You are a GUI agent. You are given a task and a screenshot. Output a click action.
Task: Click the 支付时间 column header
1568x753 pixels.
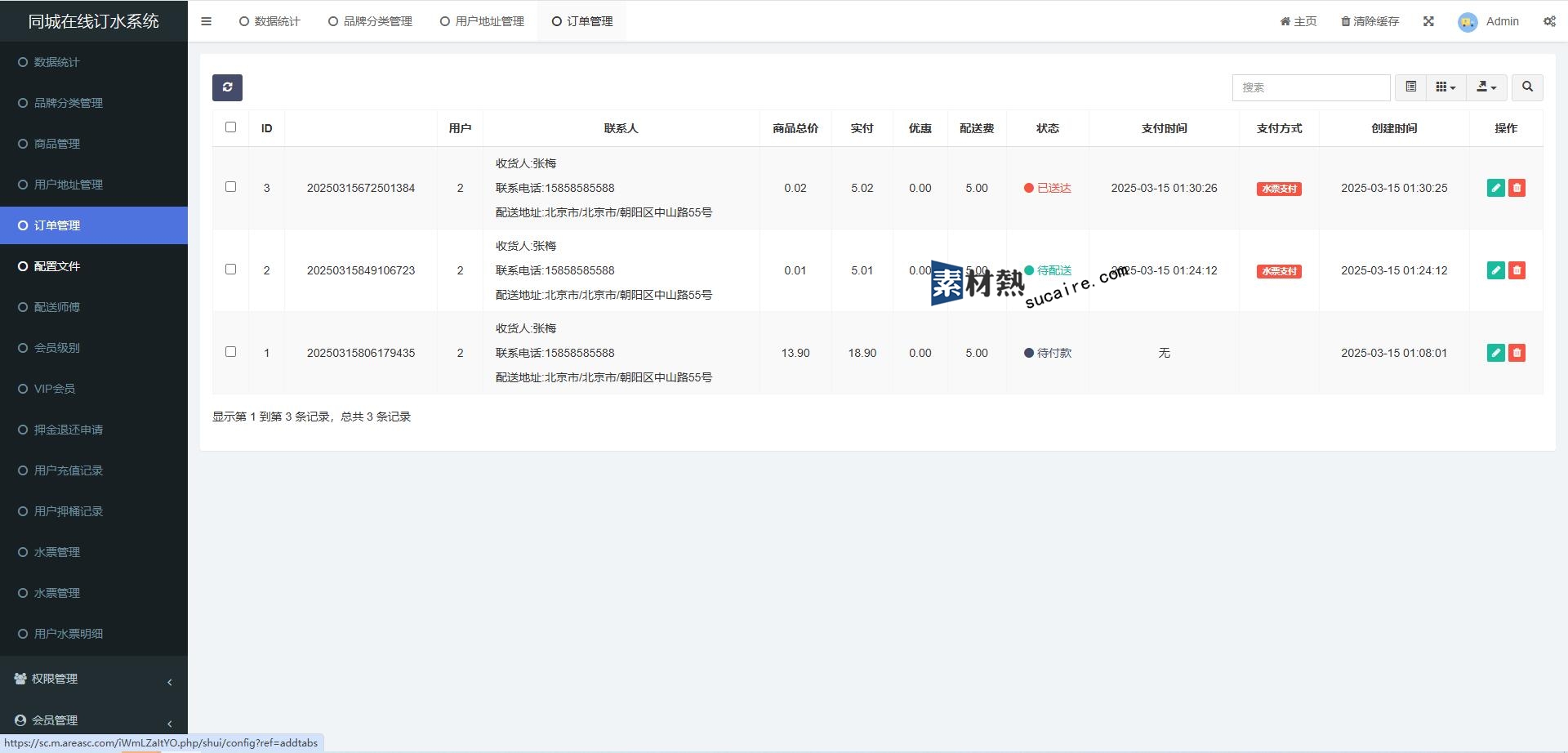(x=1164, y=128)
